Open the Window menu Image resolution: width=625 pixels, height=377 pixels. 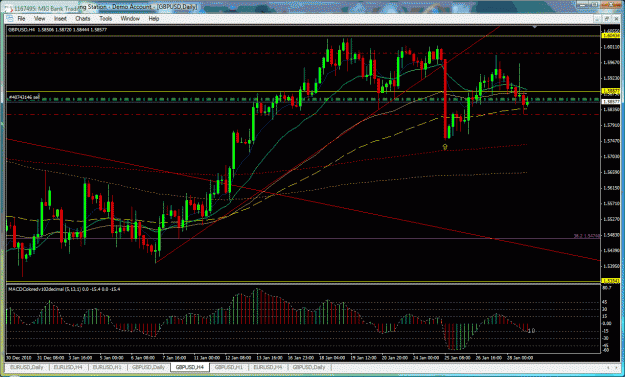coord(130,19)
